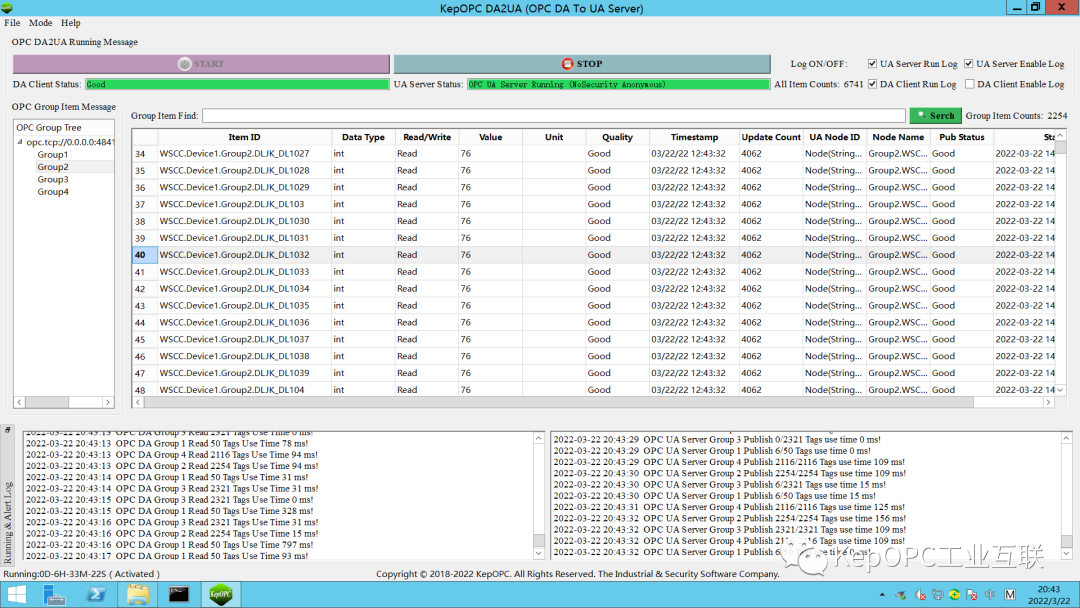The image size is (1080, 608).
Task: Open Server Manager from taskbar
Action: tap(54, 594)
